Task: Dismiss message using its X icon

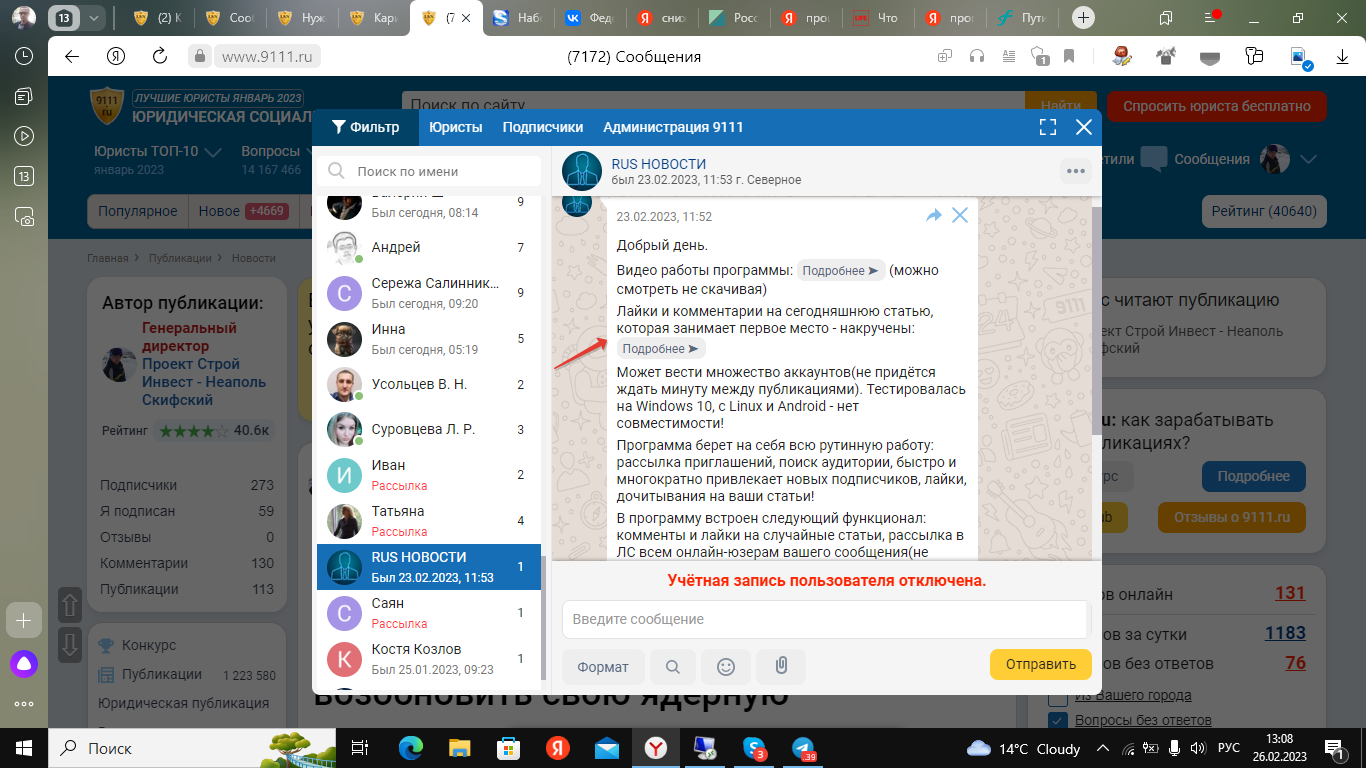Action: tap(960, 215)
